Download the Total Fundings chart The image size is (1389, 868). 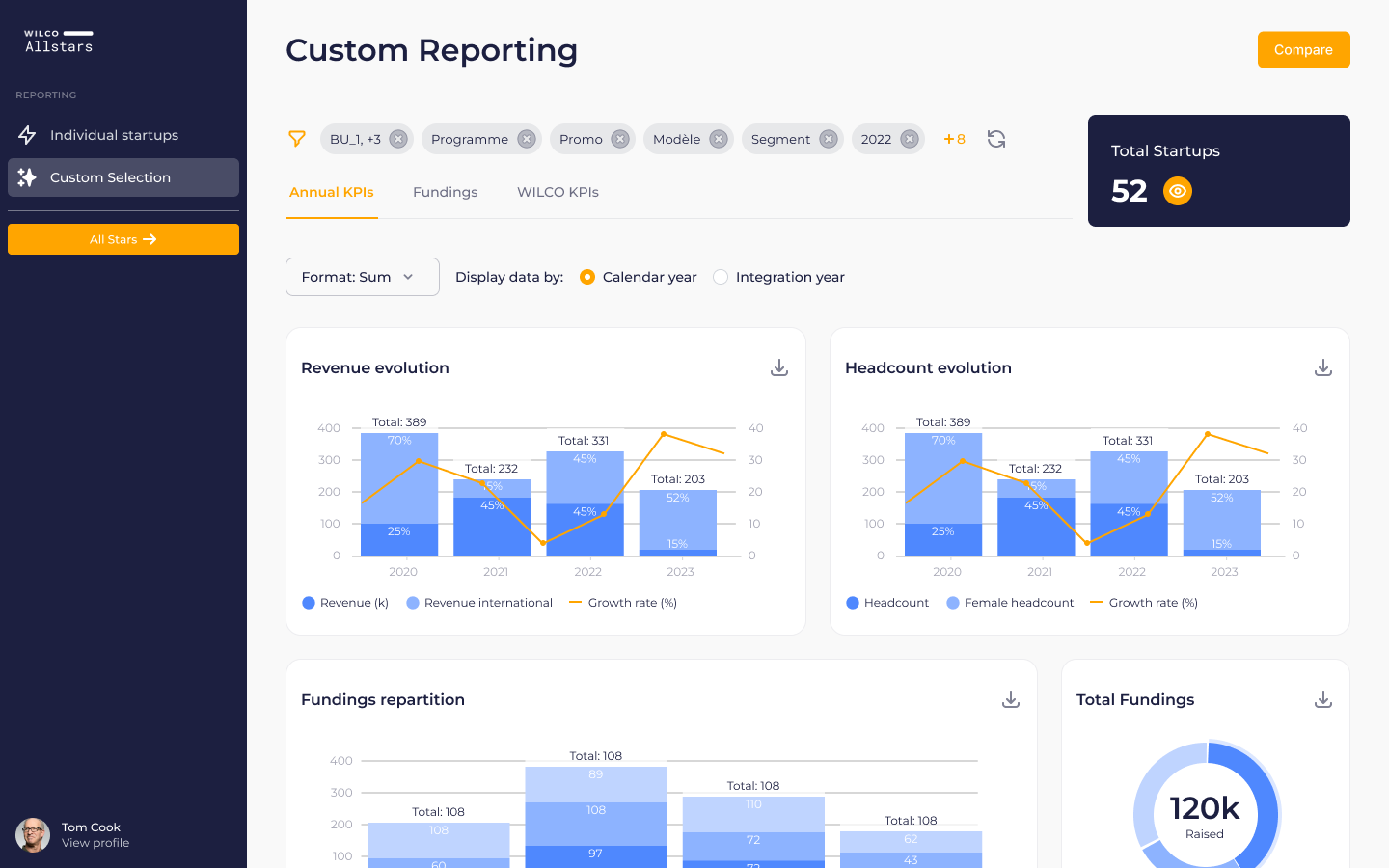(1323, 699)
